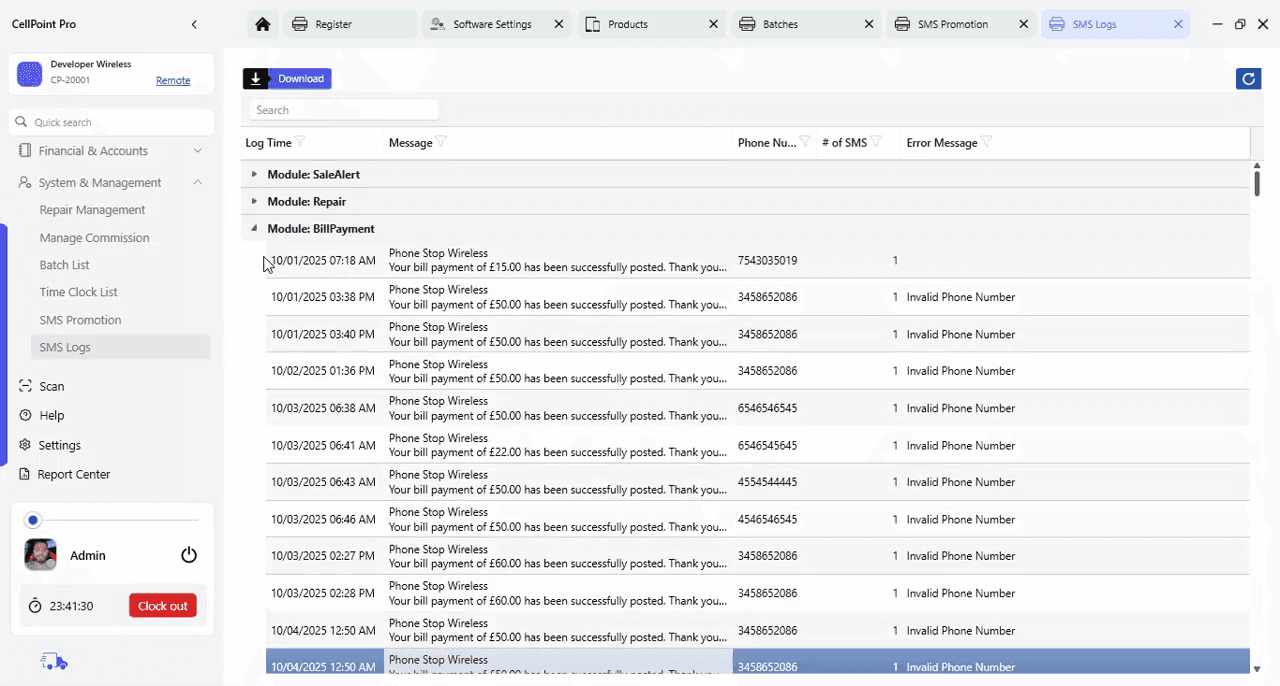
Task: Close the SMS Logs tab
Action: pyautogui.click(x=1178, y=24)
